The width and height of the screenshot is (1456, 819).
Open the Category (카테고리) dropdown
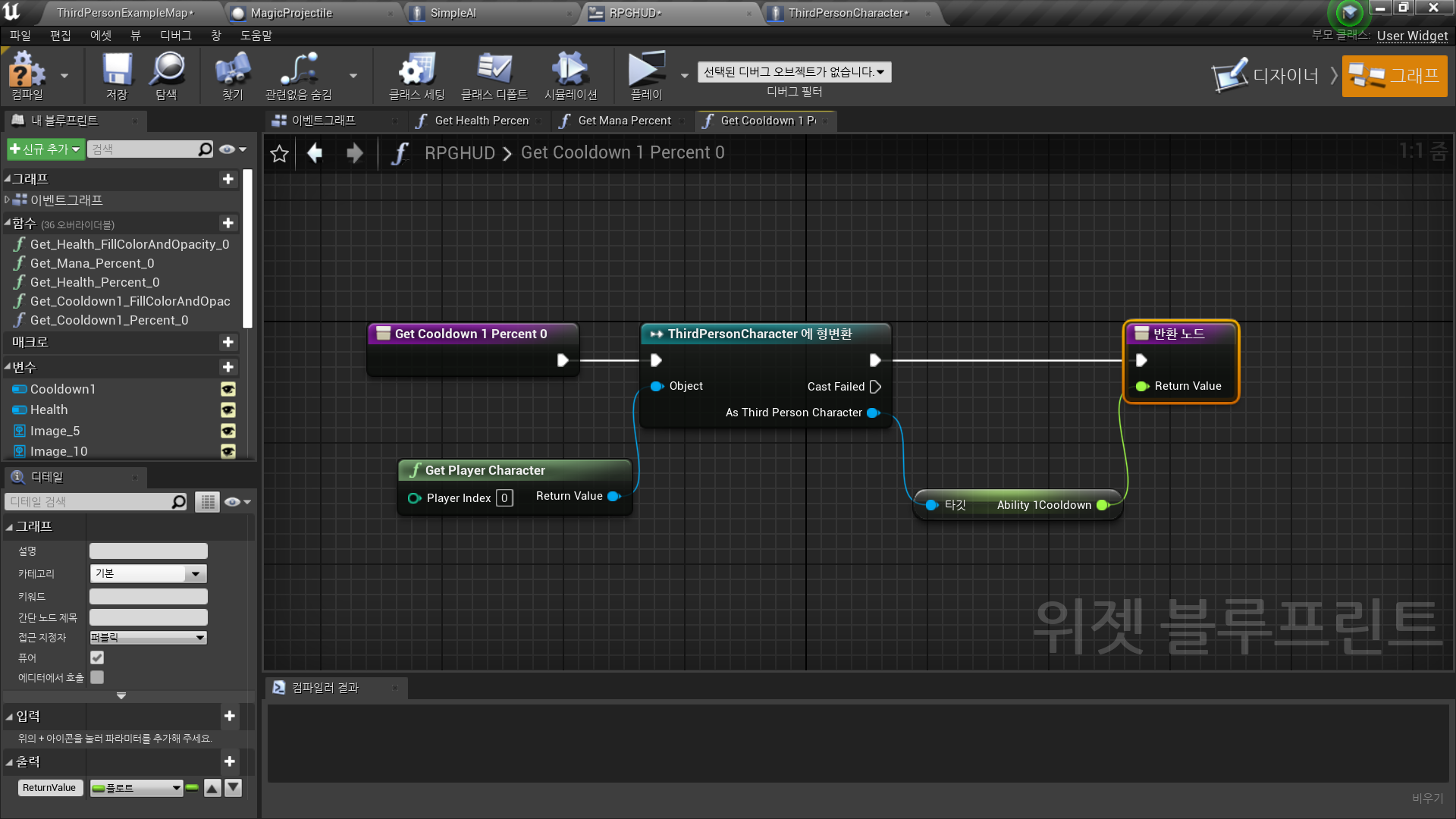point(148,574)
